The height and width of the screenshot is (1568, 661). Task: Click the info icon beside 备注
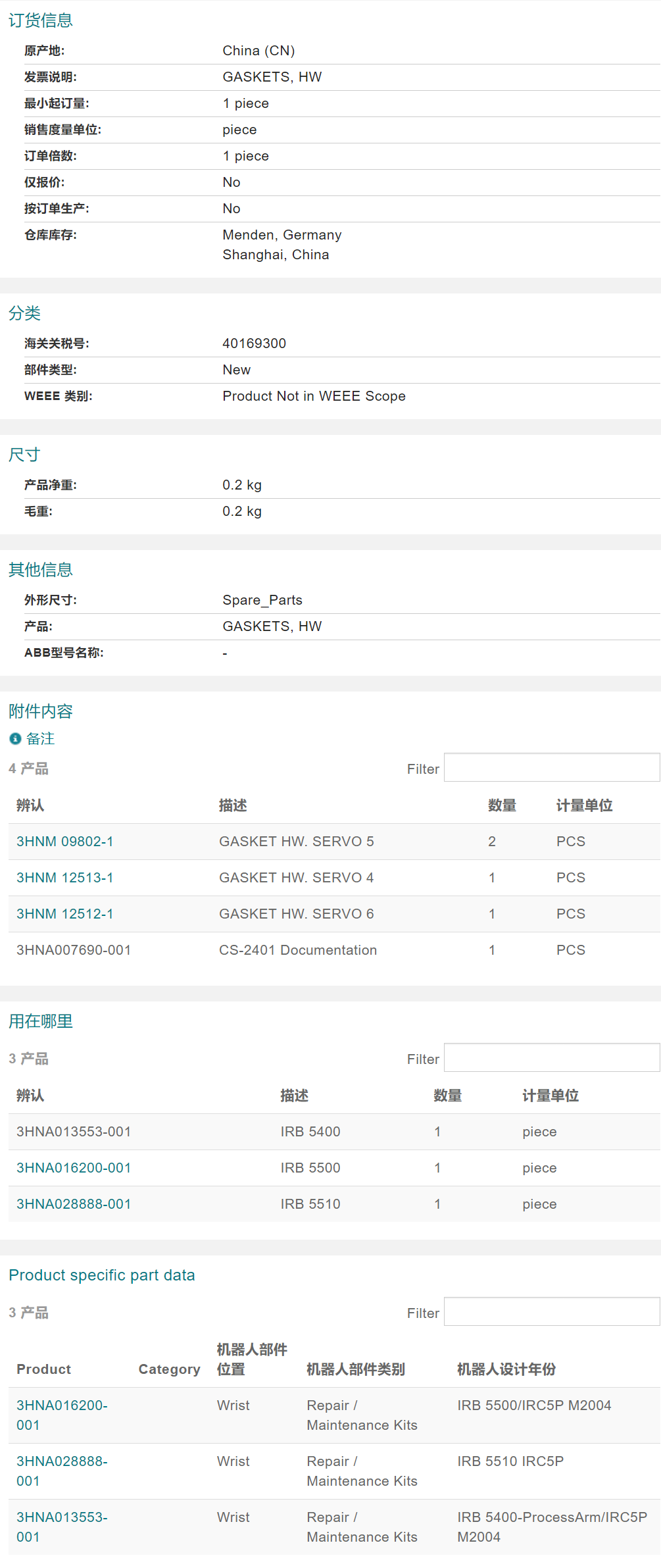click(x=15, y=739)
